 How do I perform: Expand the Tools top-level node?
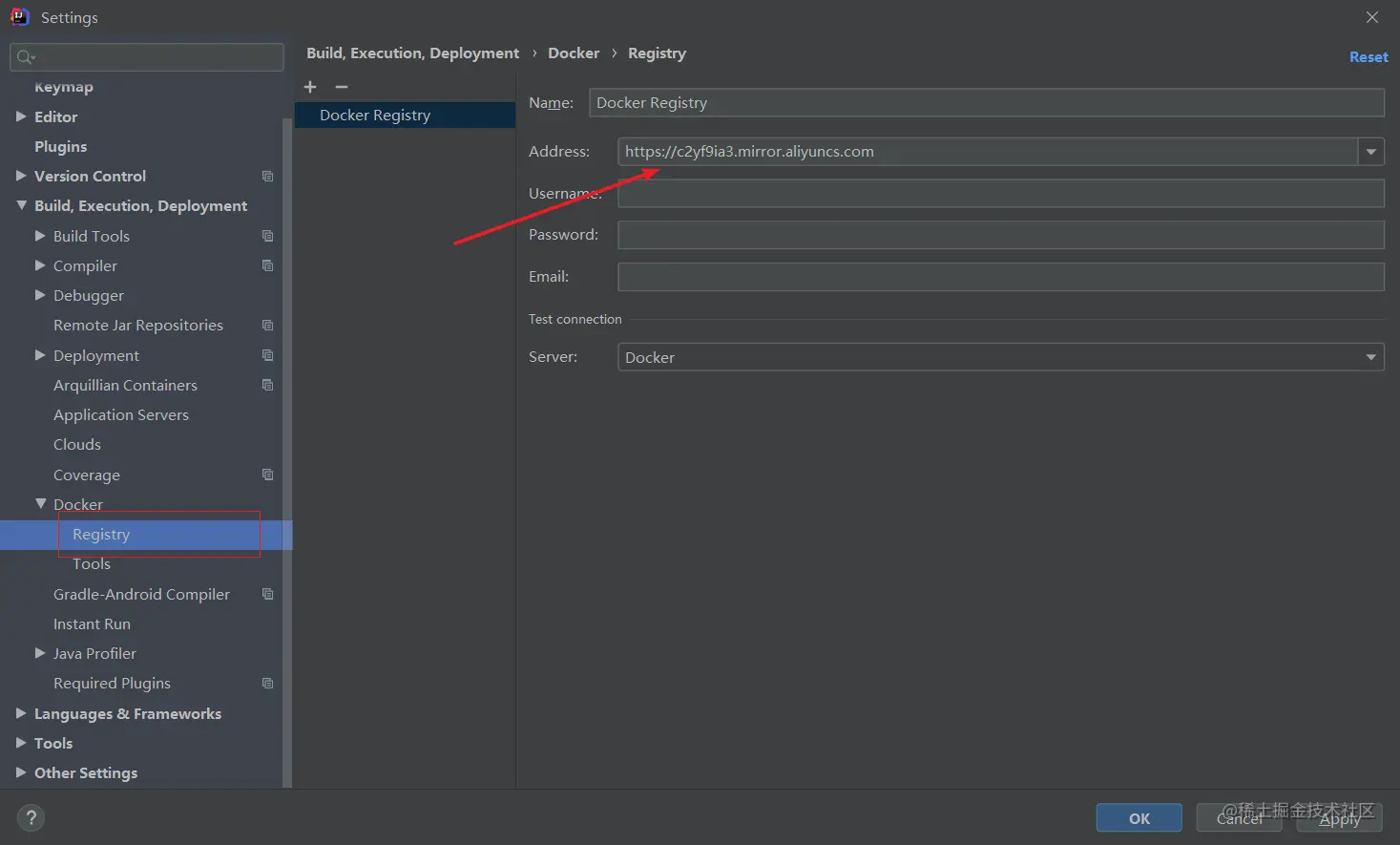[x=21, y=743]
